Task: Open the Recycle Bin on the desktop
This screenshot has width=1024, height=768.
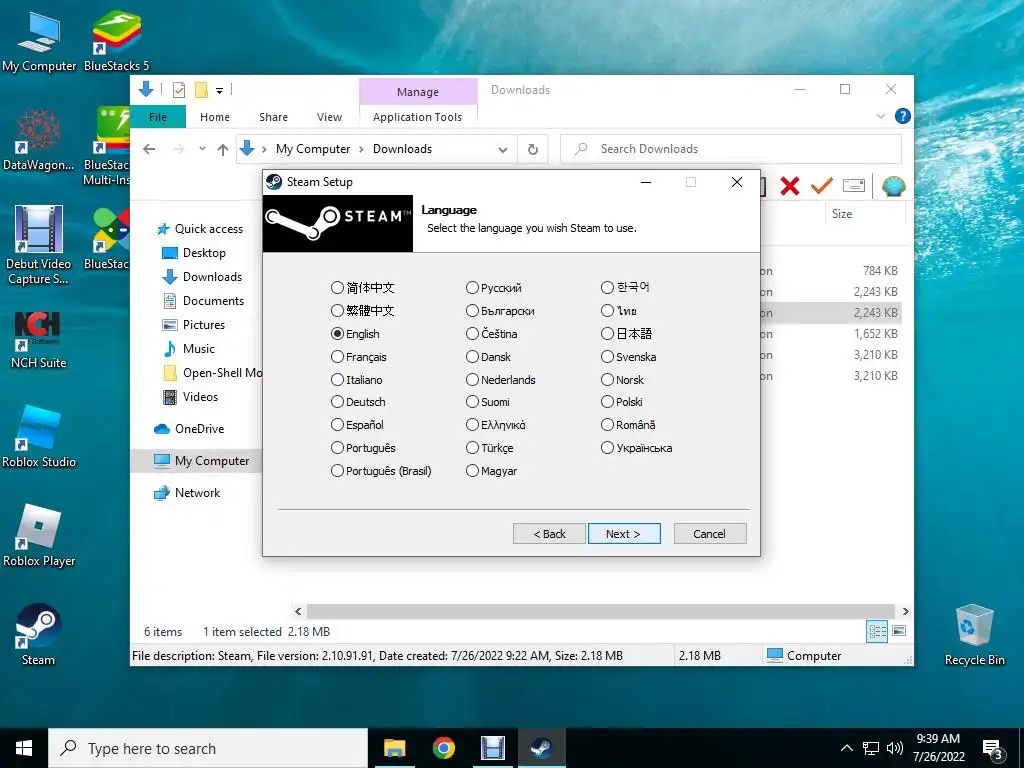Action: (x=974, y=634)
